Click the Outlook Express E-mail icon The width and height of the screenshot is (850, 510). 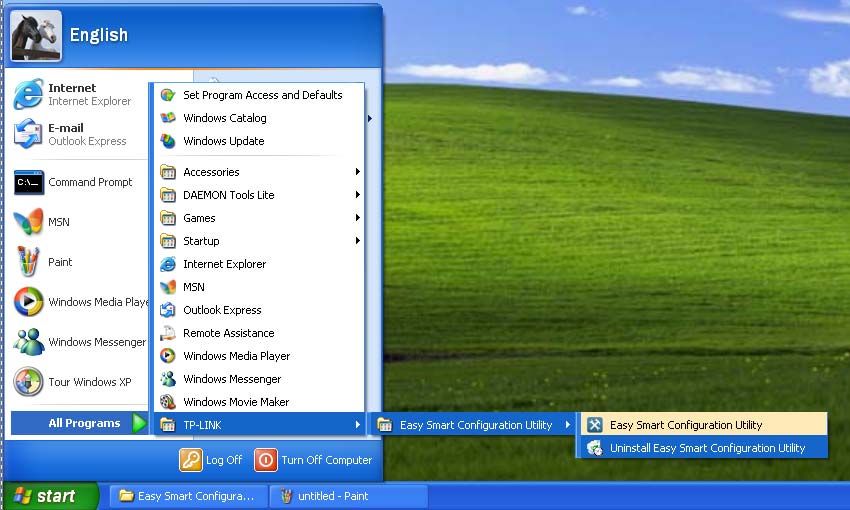pyautogui.click(x=28, y=134)
